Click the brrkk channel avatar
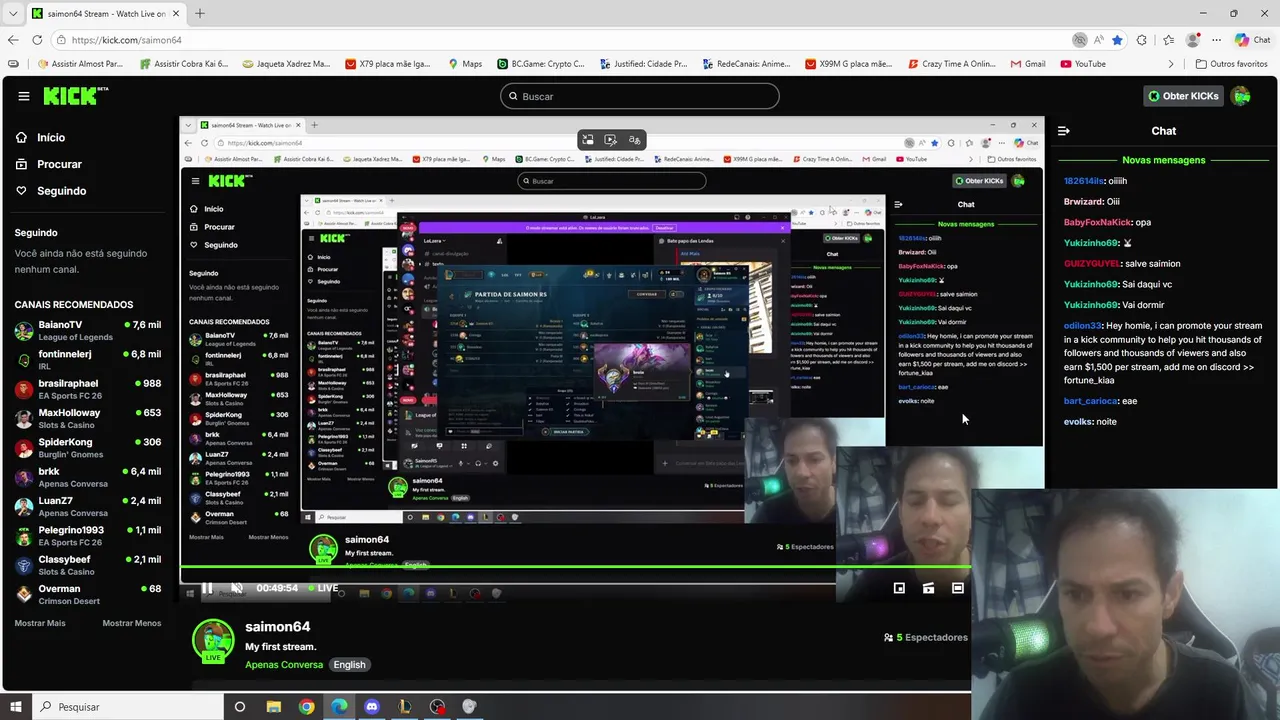Image resolution: width=1280 pixels, height=720 pixels. pos(24,477)
